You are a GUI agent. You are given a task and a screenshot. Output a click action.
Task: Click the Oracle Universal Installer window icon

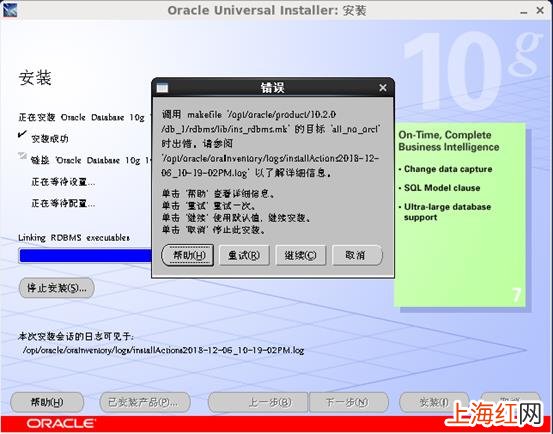(x=10, y=10)
